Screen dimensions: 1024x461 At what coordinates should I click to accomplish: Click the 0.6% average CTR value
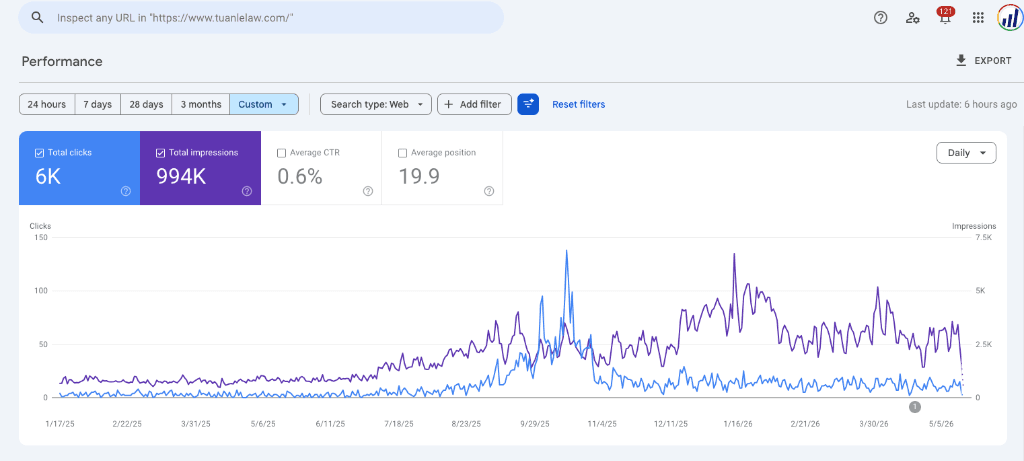pos(300,176)
